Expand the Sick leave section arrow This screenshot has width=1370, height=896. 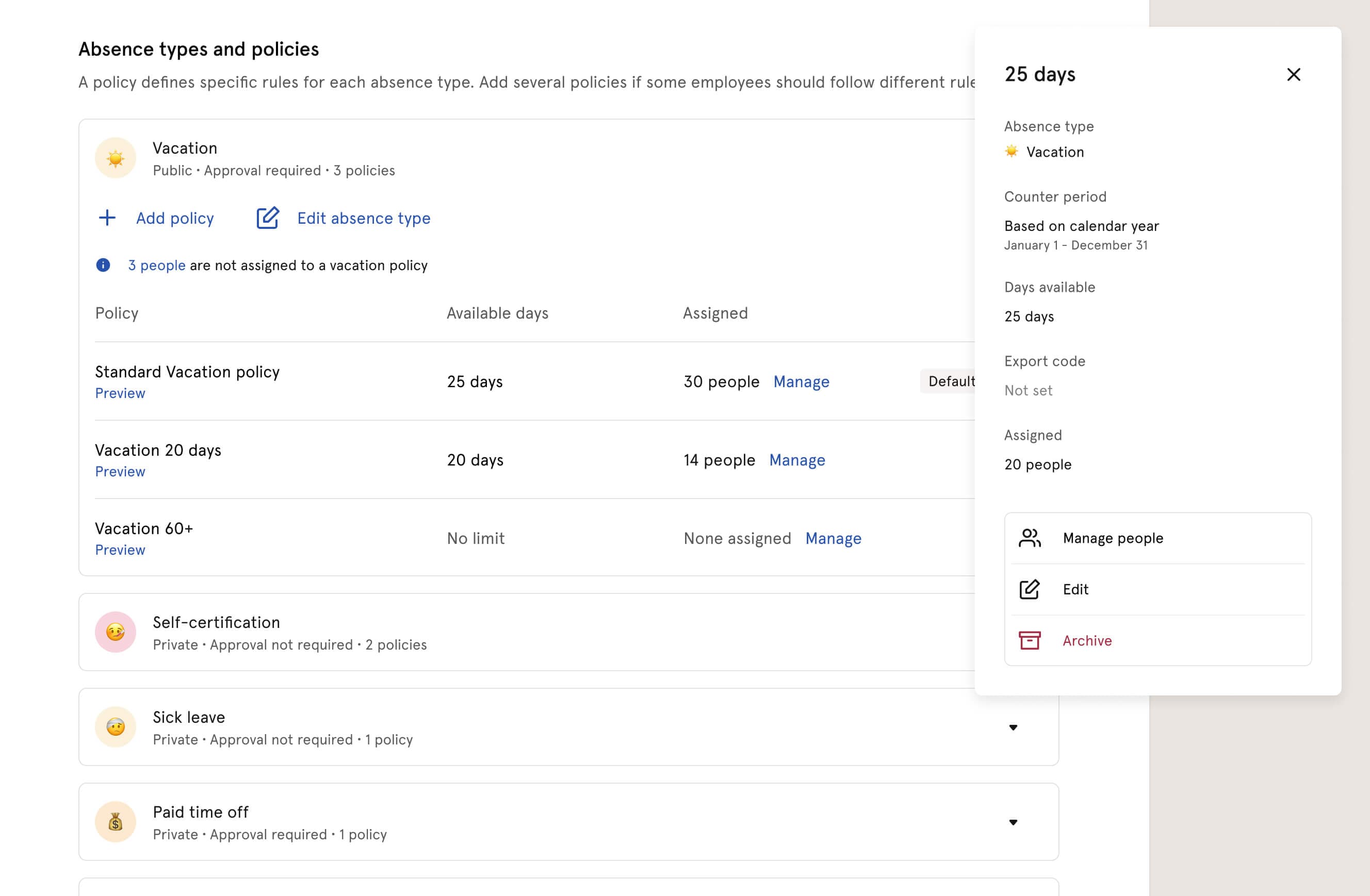click(x=1013, y=727)
